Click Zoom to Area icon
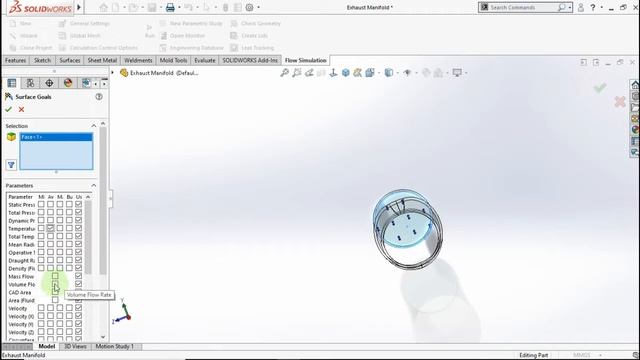The image size is (640, 360). tap(297, 73)
